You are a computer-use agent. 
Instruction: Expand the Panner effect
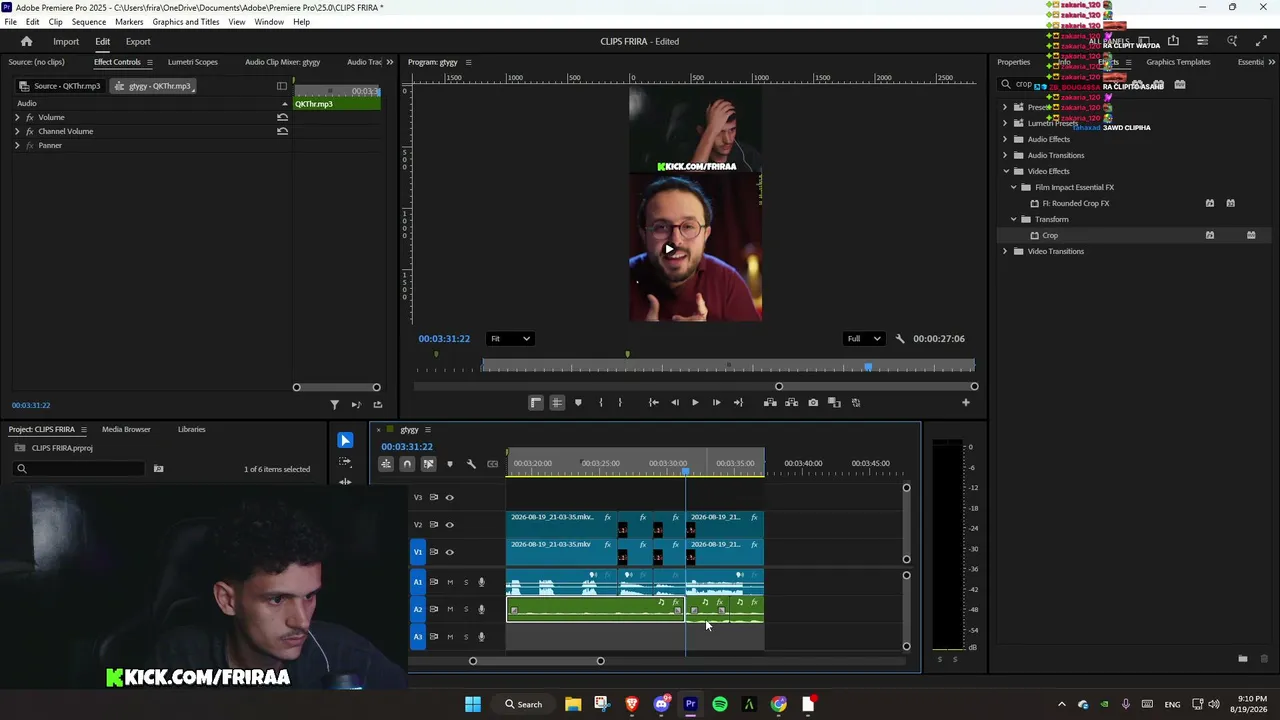pos(17,145)
